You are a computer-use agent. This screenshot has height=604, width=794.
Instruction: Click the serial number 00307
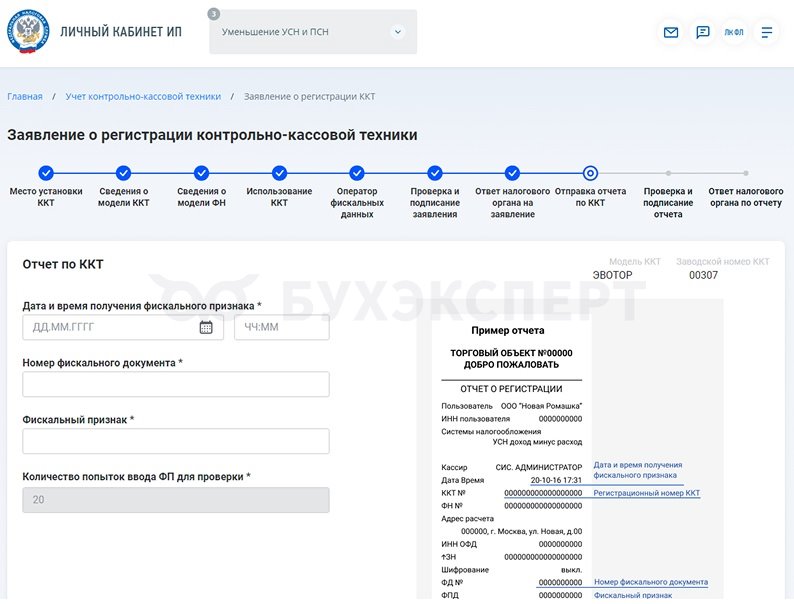coord(703,275)
